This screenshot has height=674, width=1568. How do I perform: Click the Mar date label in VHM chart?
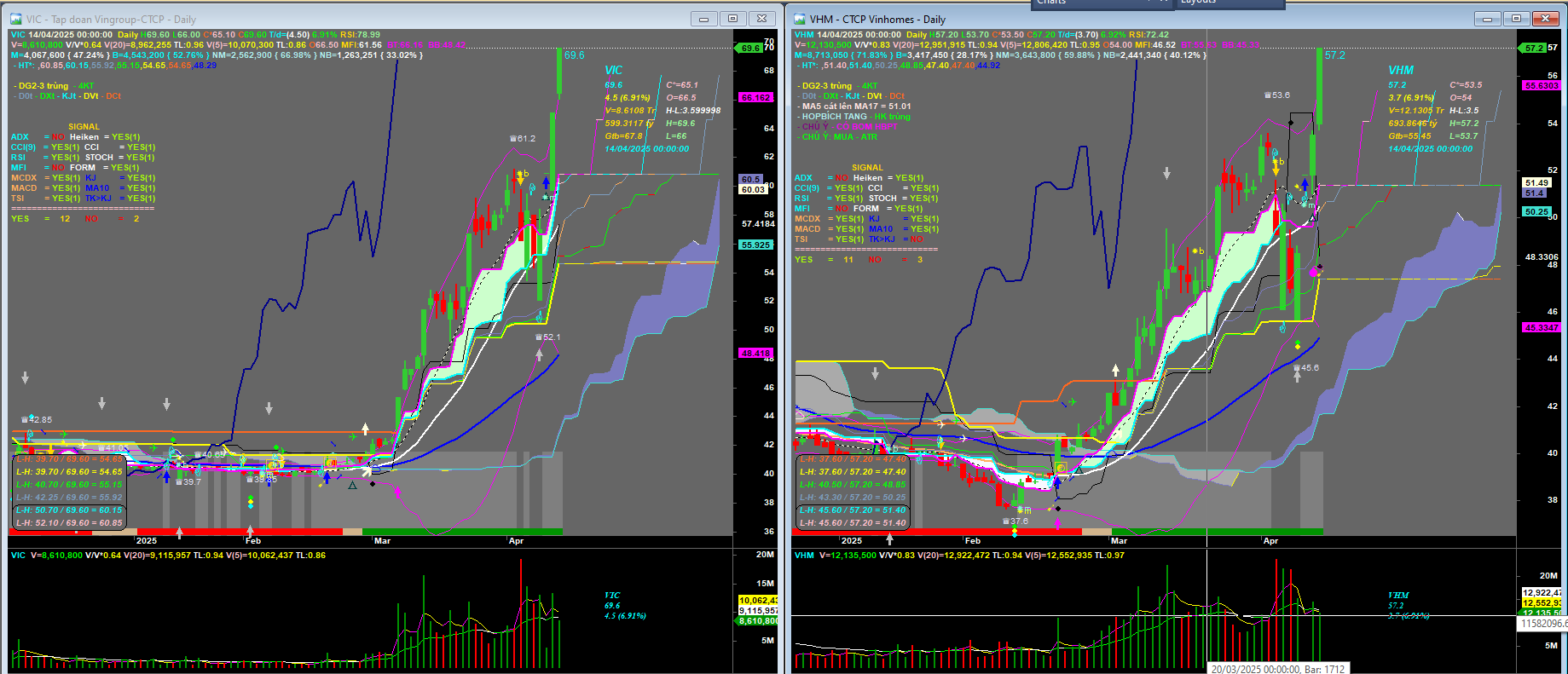[1120, 541]
